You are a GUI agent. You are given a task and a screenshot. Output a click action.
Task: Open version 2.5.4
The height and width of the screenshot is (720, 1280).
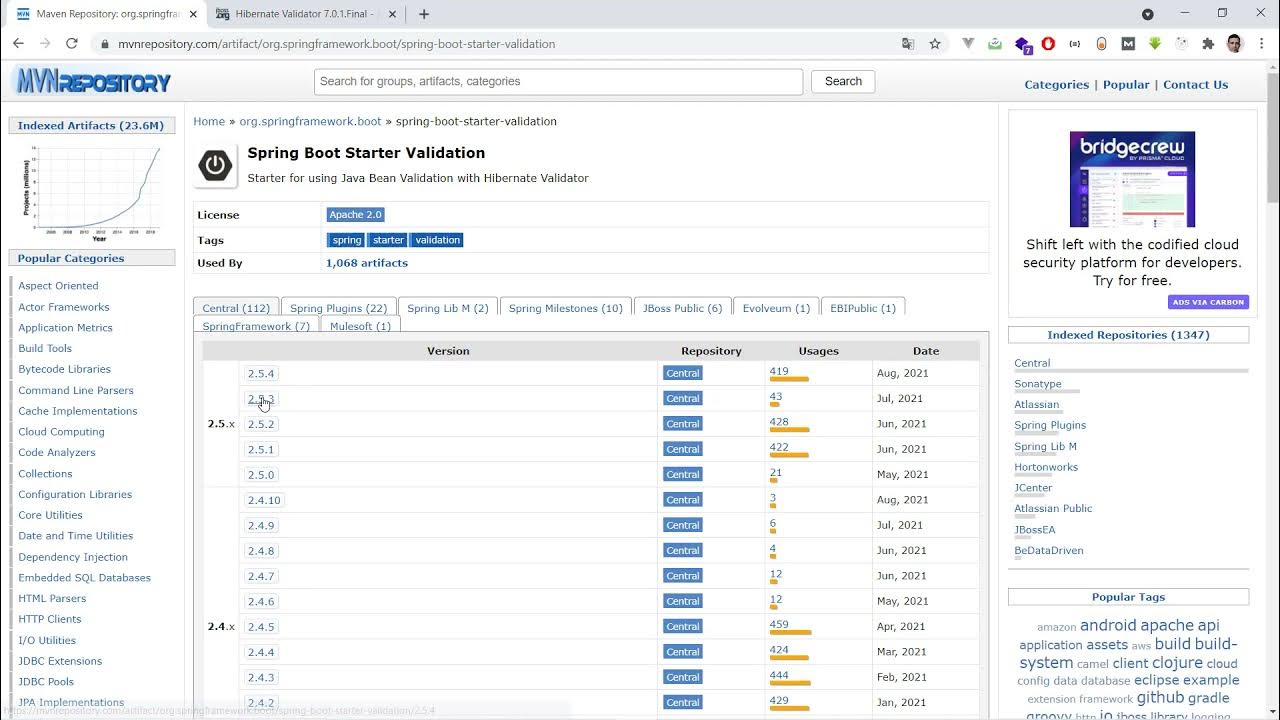click(x=261, y=373)
